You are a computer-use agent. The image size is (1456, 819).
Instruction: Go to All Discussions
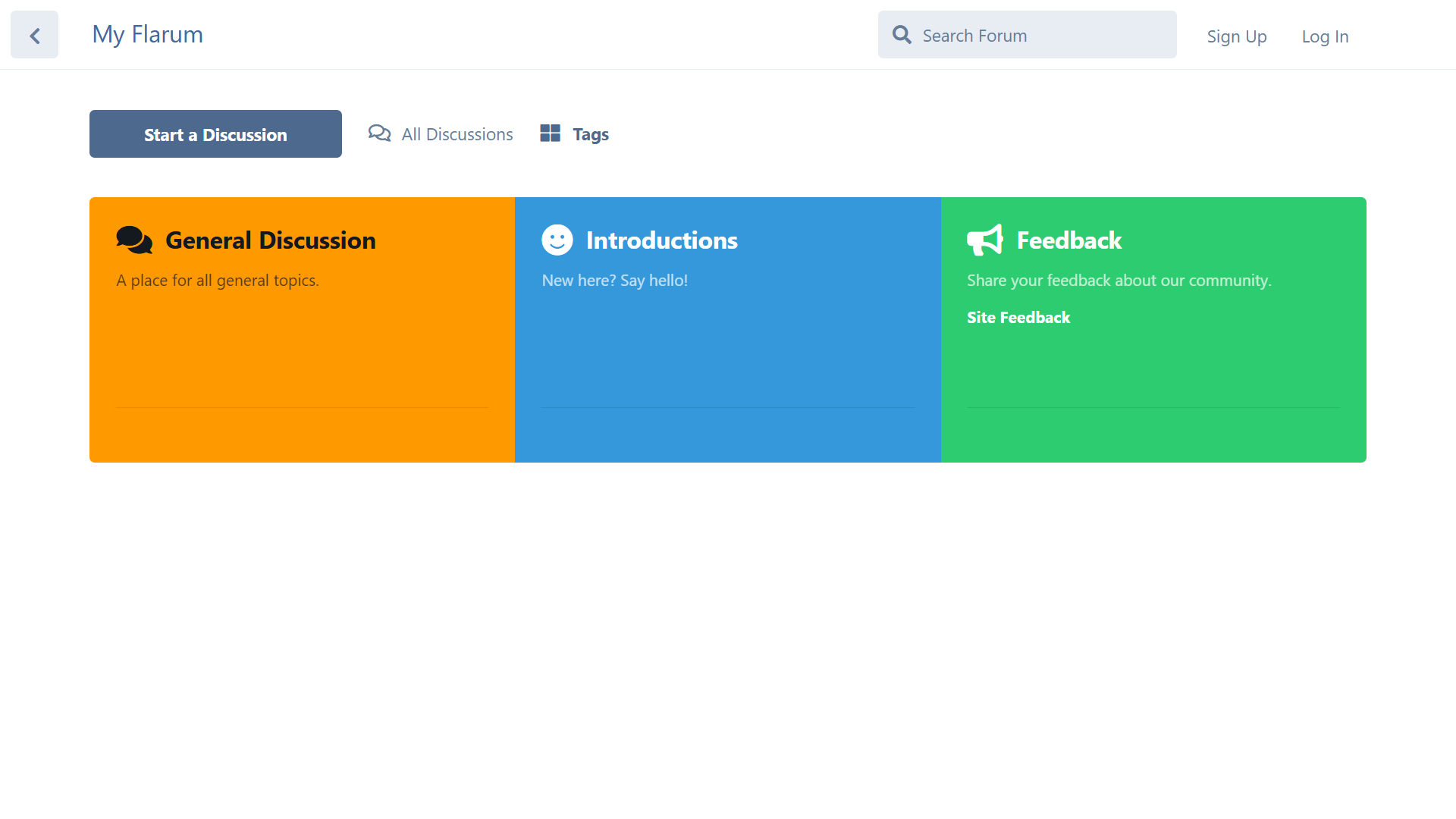click(x=441, y=134)
